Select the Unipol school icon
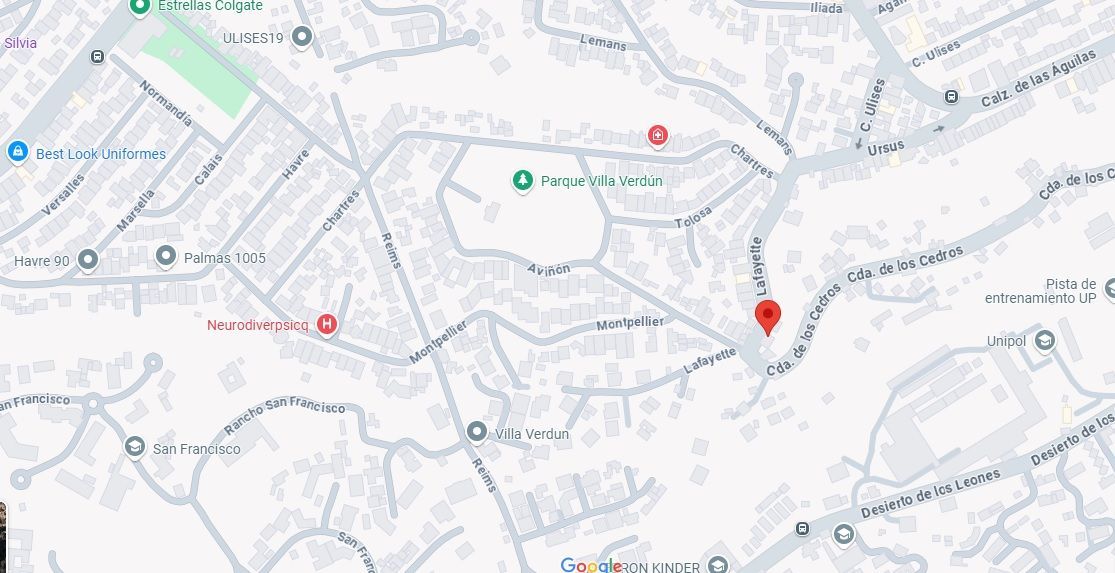This screenshot has width=1115, height=573. point(1045,341)
